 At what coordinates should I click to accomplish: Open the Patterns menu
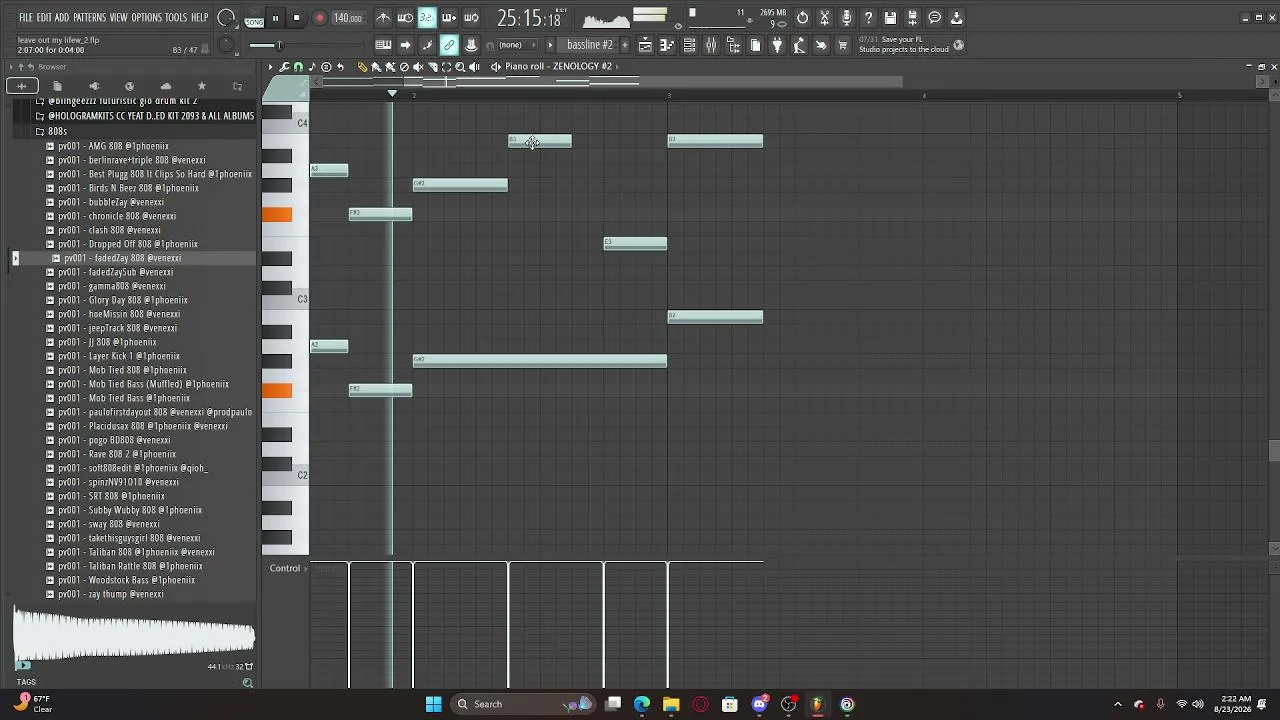pos(90,18)
